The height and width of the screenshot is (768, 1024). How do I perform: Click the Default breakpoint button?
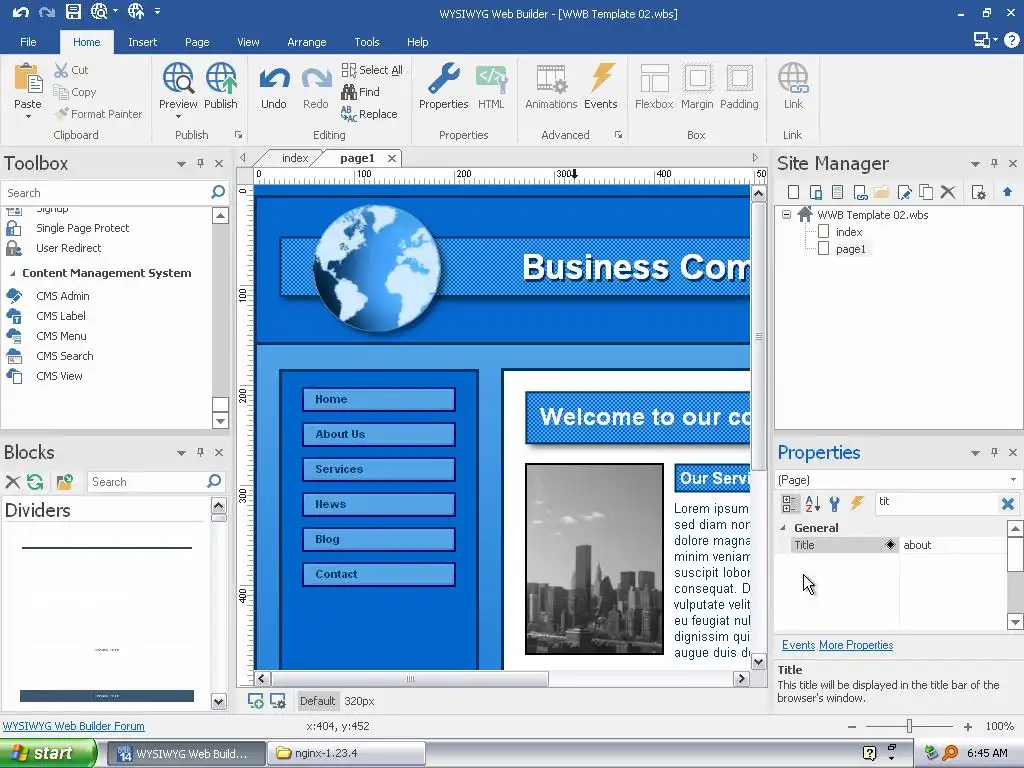coord(317,701)
